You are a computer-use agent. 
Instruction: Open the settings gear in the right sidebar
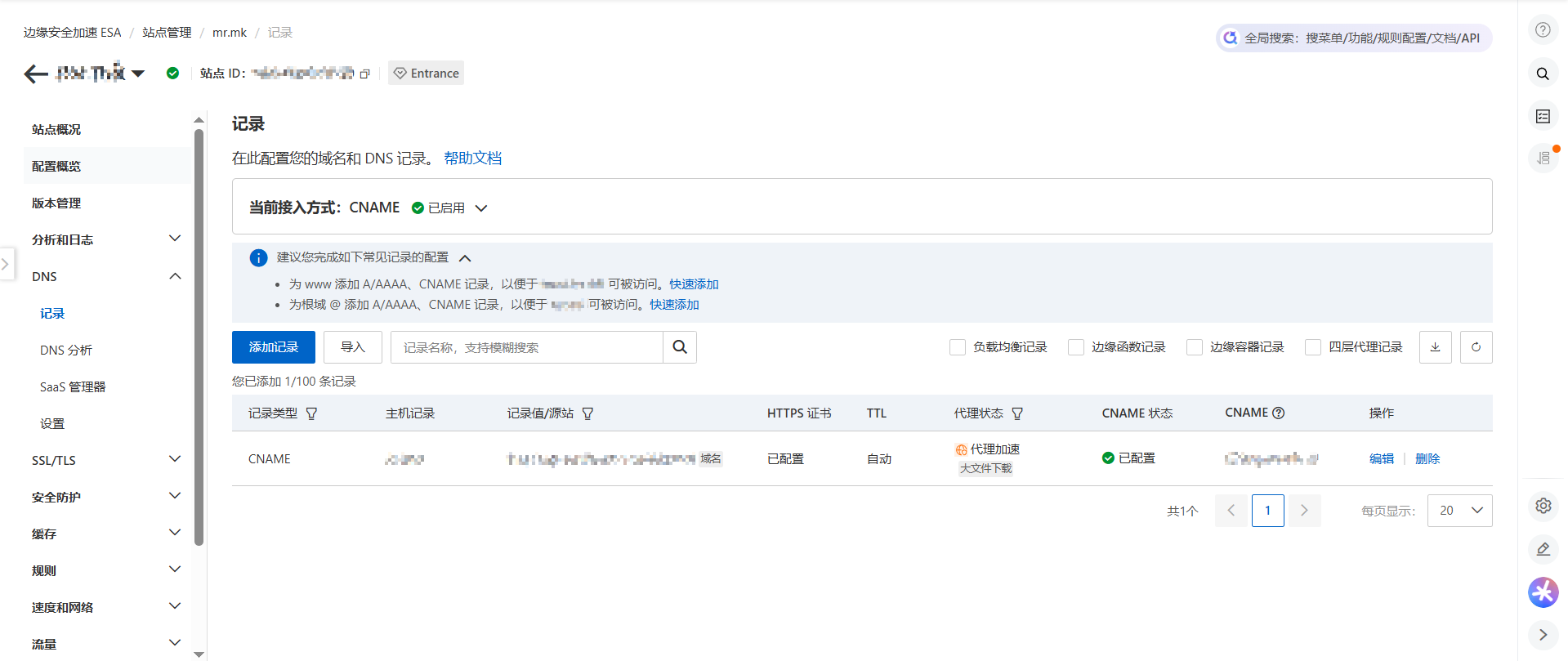(1543, 506)
